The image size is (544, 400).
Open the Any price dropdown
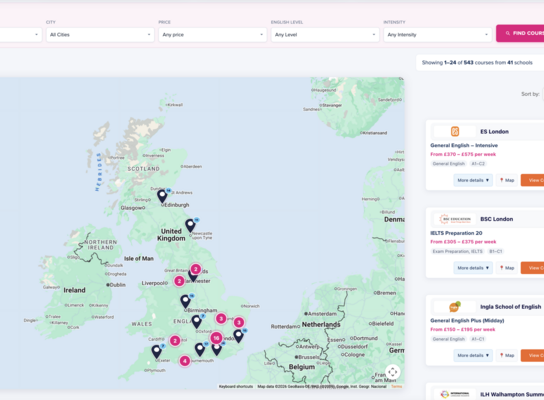tap(213, 35)
